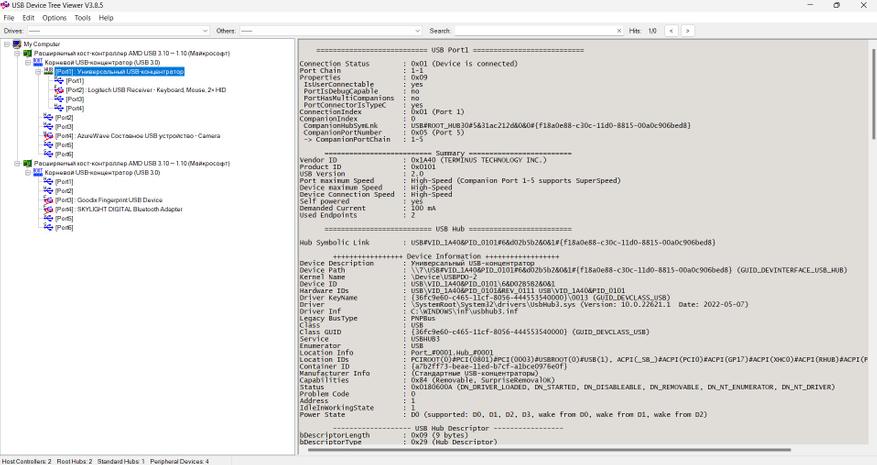Click the 'Driver Inf' usbhub3.inf line

click(409, 311)
